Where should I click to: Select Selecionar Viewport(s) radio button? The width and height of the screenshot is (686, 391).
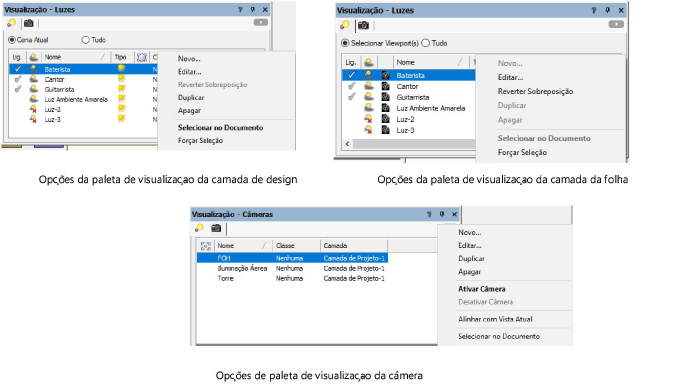pos(345,43)
